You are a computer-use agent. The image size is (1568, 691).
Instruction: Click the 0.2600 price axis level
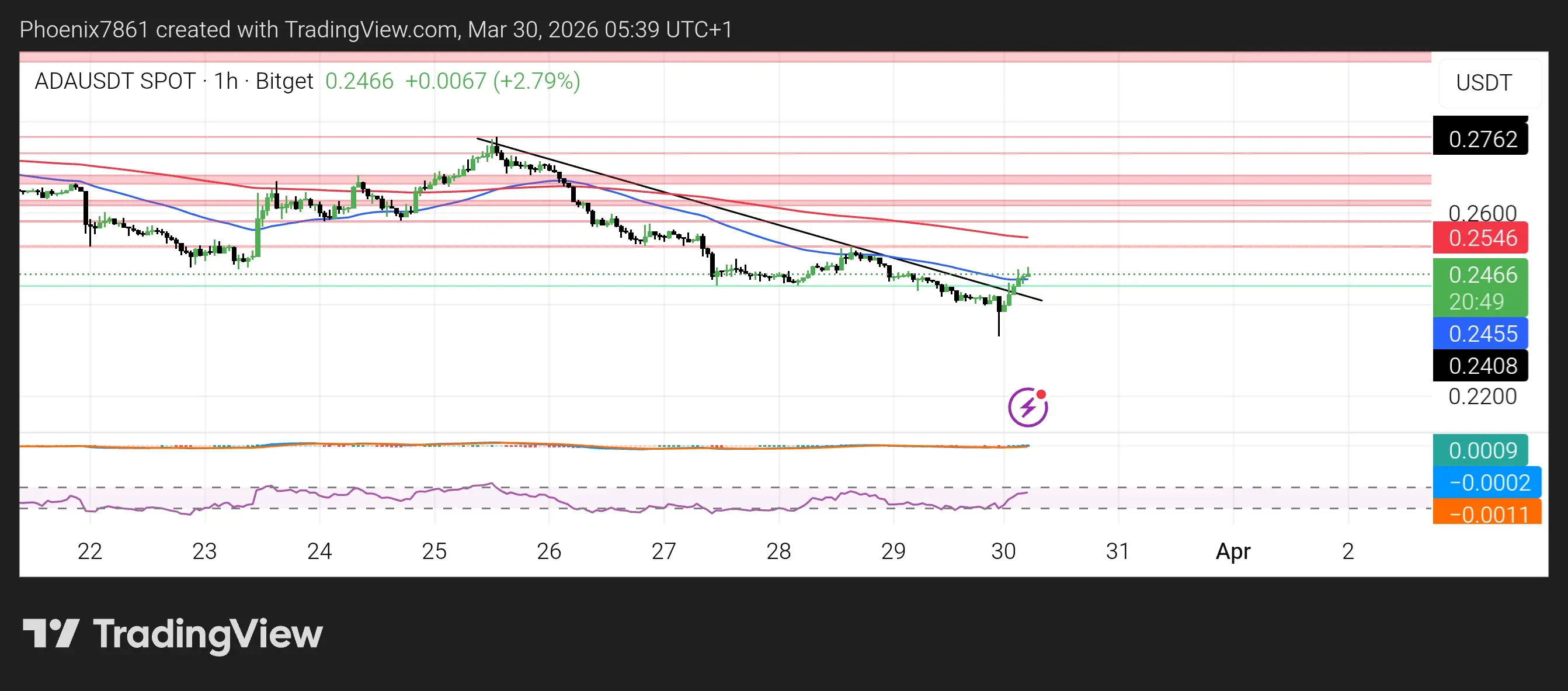(x=1482, y=213)
